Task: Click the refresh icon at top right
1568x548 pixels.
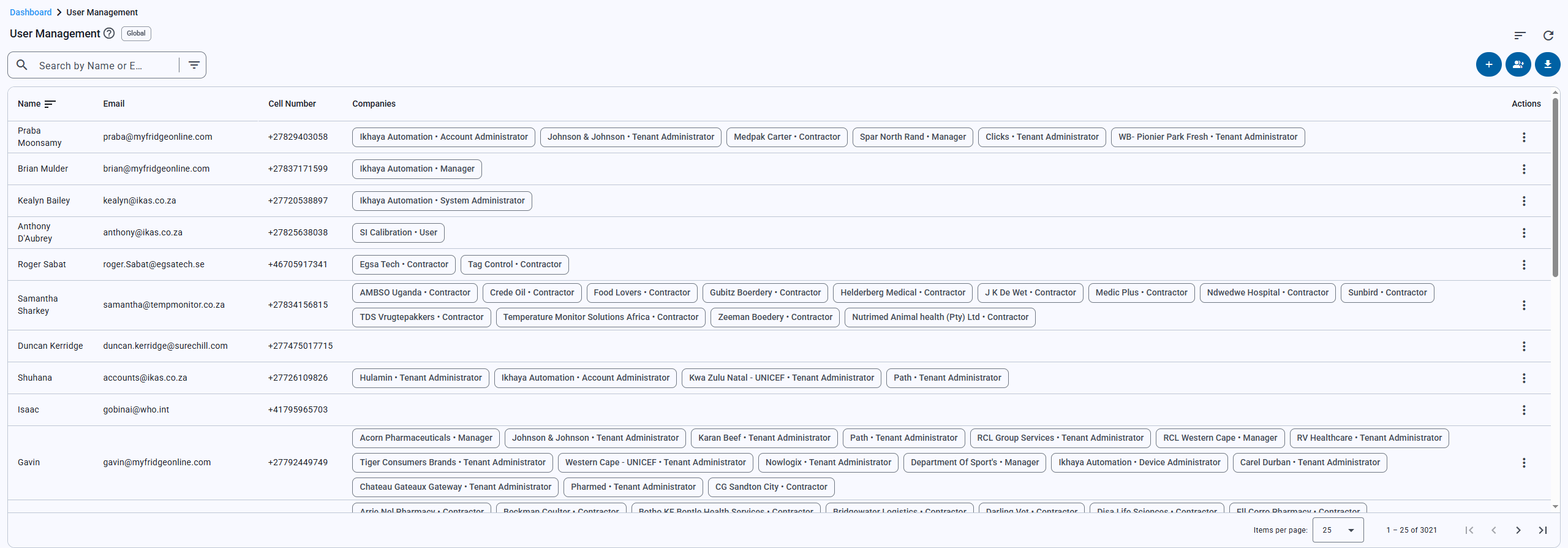Action: click(1548, 36)
